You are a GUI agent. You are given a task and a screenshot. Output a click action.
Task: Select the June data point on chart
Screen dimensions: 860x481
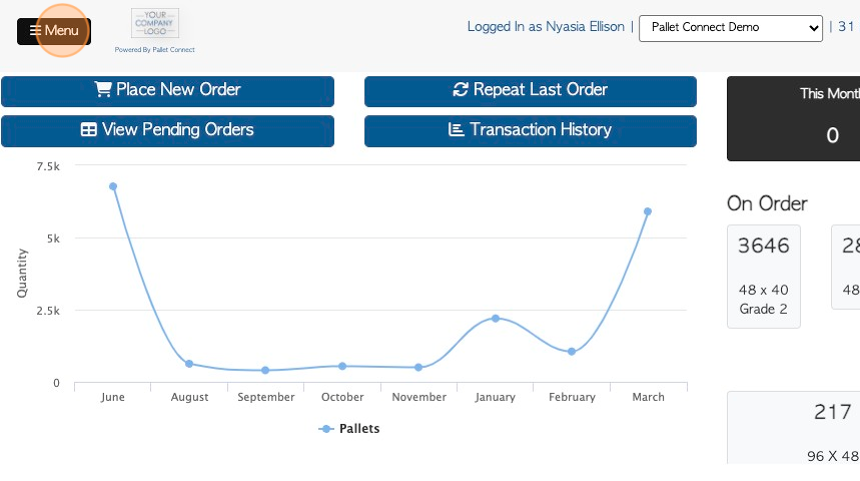(x=113, y=186)
